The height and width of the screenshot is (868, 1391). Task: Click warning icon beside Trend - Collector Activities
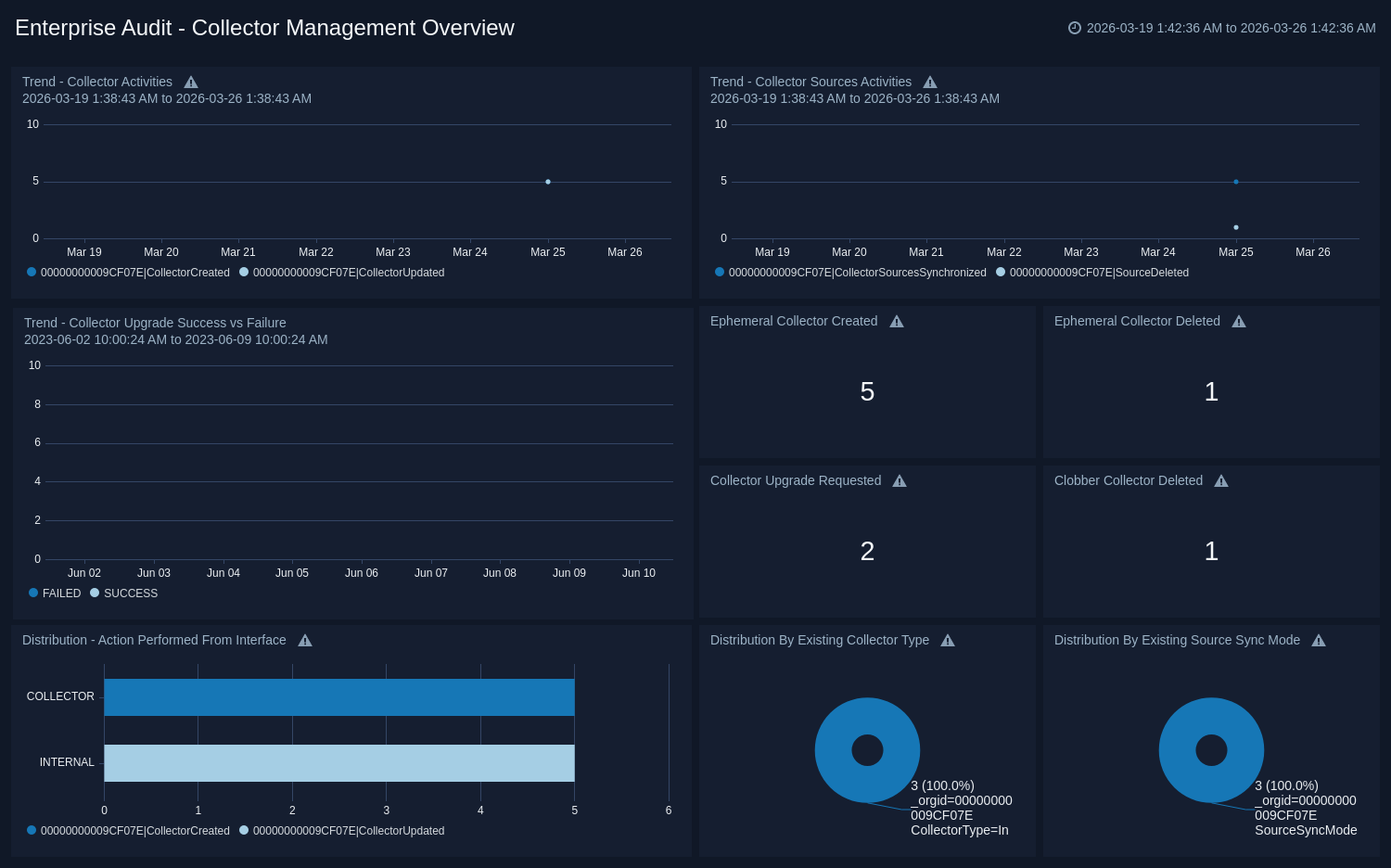(x=191, y=83)
